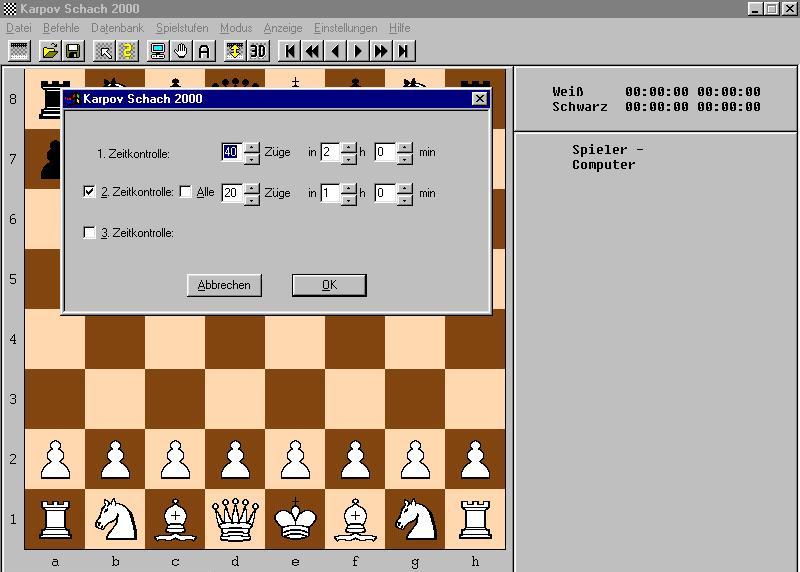Viewport: 800px width, 572px height.
Task: Enable the 3. Zeitkontrolle checkbox
Action: (x=90, y=233)
